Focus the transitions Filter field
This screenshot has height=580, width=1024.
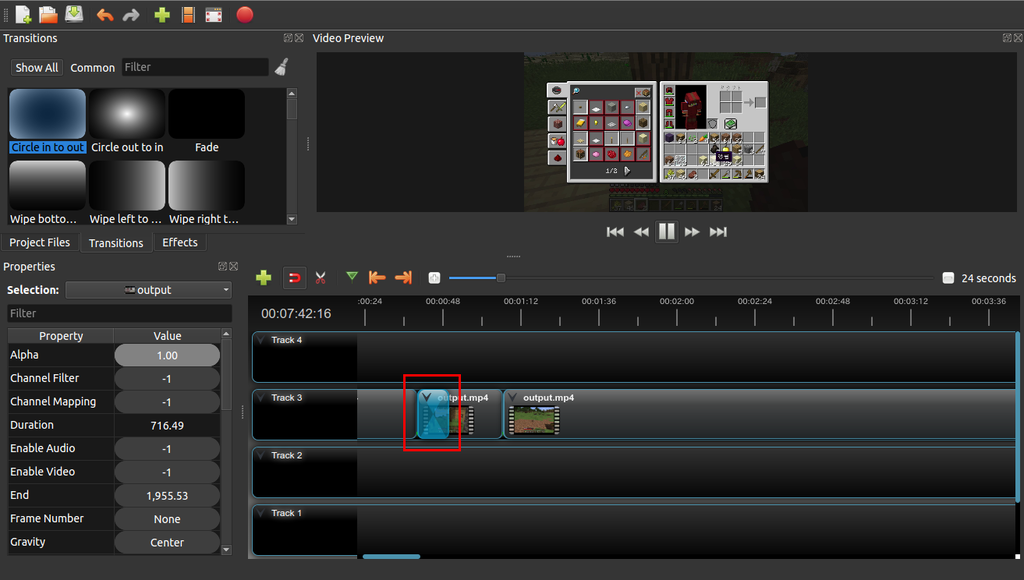point(195,67)
